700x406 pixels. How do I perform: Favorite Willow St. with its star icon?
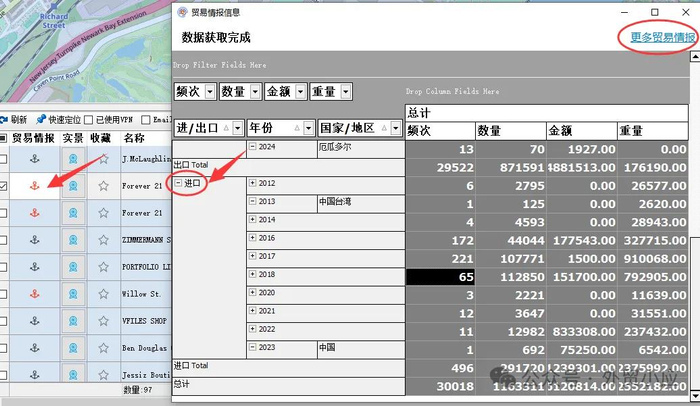coord(104,294)
